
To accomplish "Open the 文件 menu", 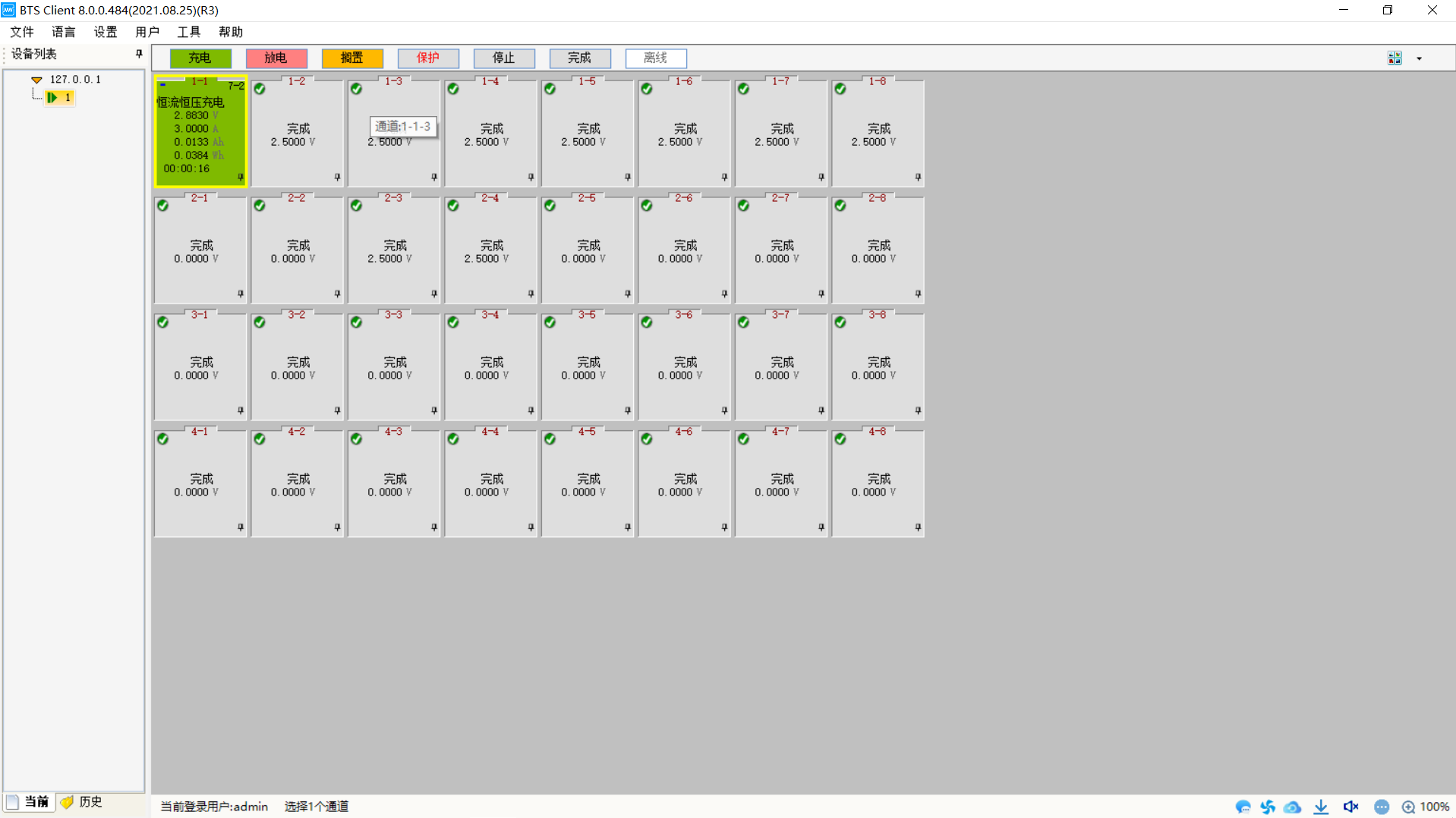I will point(22,32).
